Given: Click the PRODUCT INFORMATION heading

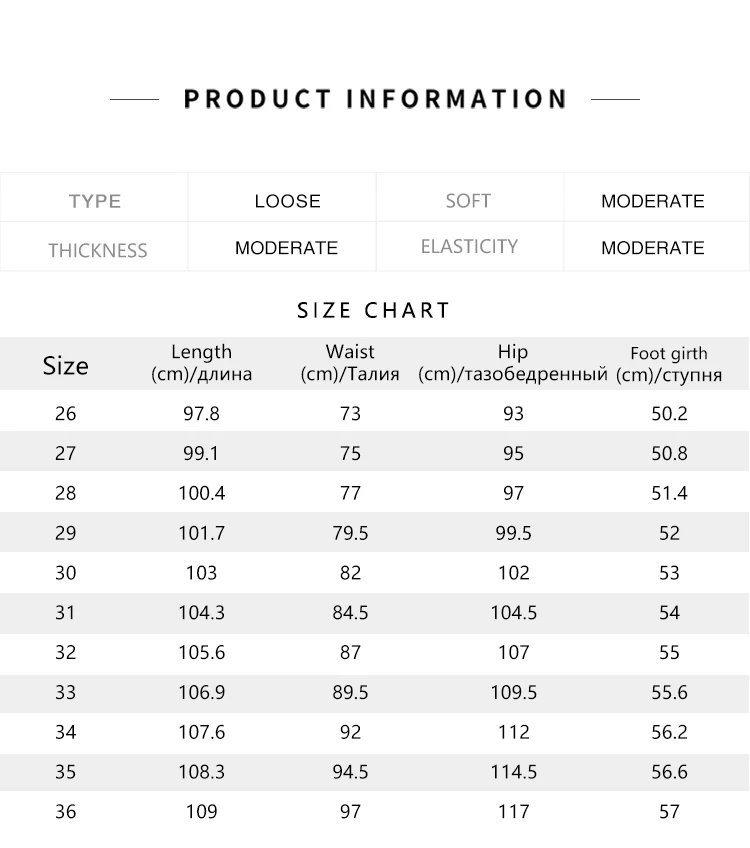Looking at the screenshot, I should pyautogui.click(x=375, y=100).
